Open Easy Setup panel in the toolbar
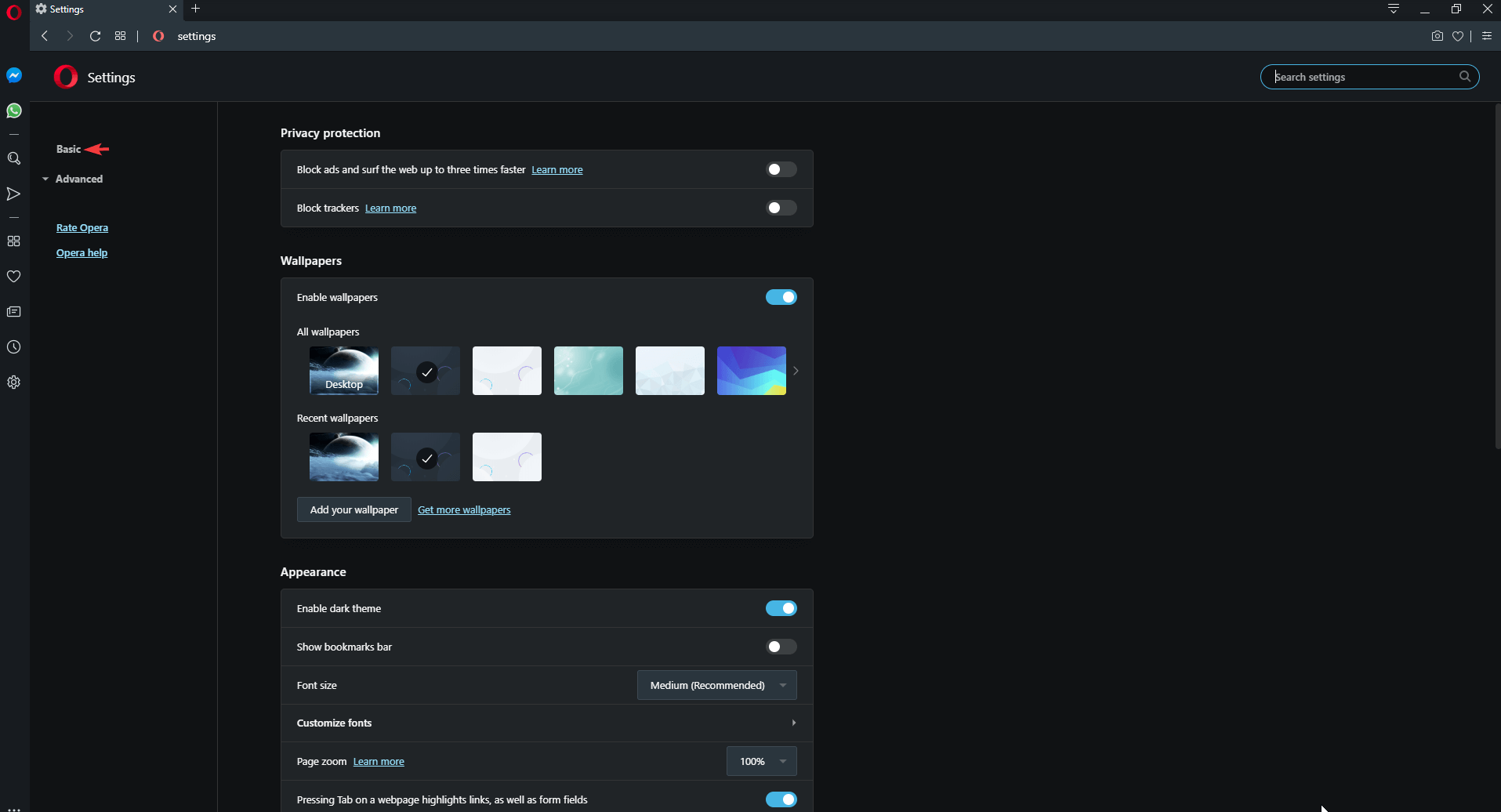This screenshot has width=1501, height=812. point(1487,36)
